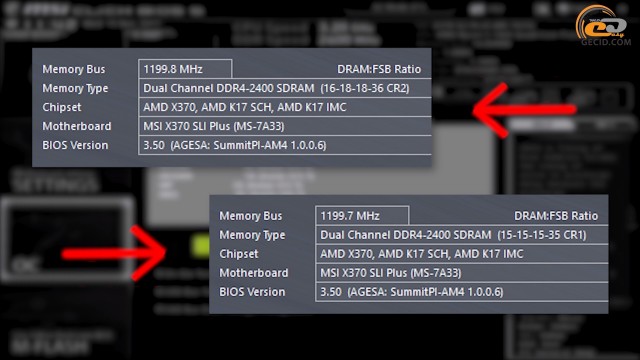Click the Memory Bus field showing 1199.8 MHz
Viewport: 640px width, 360px height.
coord(185,69)
